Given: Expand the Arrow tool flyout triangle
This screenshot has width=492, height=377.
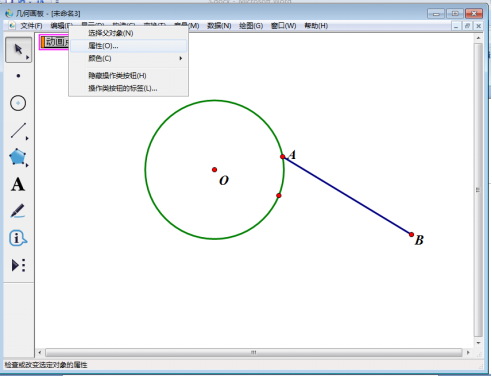Looking at the screenshot, I should [28, 58].
